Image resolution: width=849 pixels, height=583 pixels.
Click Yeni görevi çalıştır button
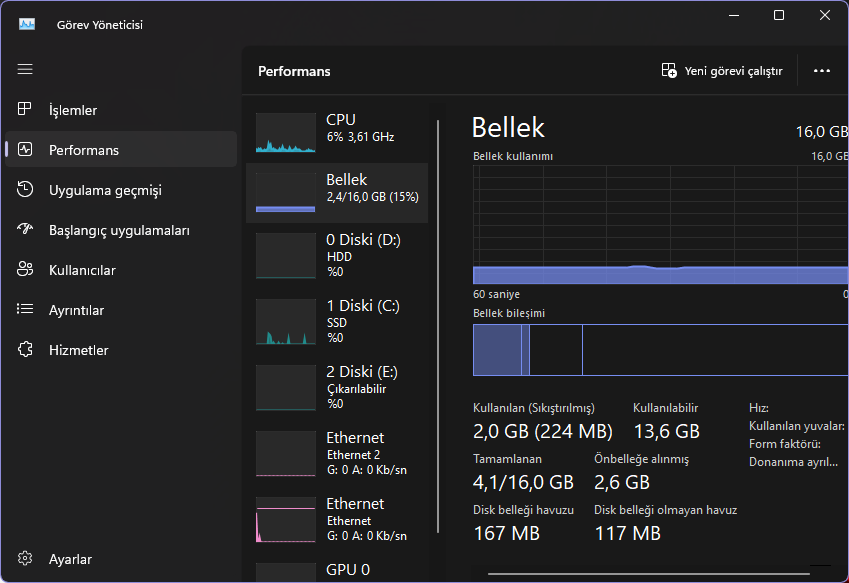tap(722, 71)
